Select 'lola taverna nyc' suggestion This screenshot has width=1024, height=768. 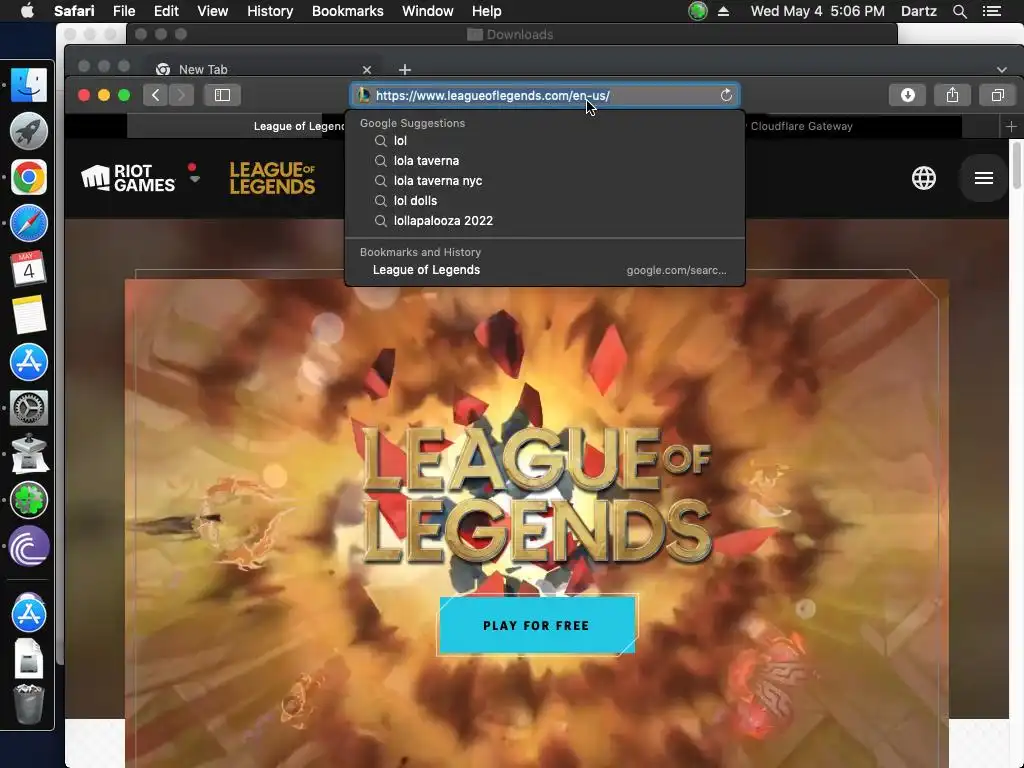point(545,181)
